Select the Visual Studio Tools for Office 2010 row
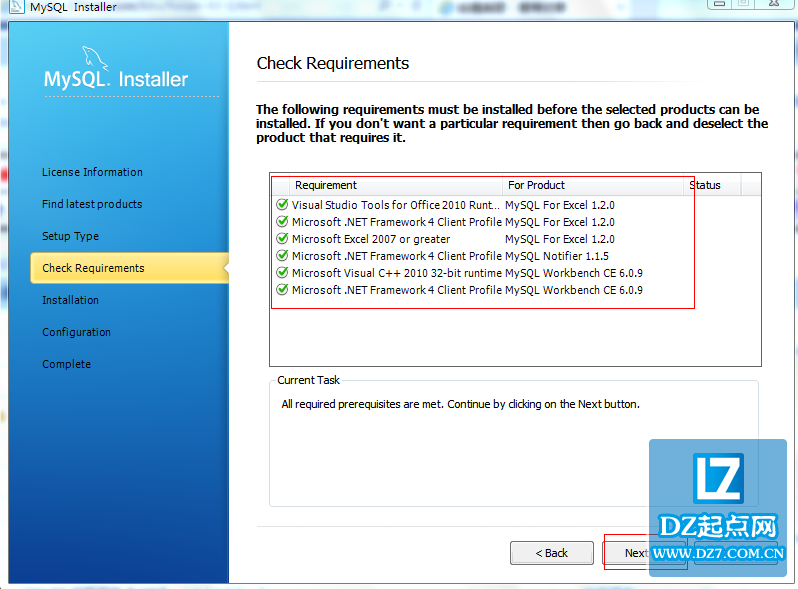This screenshot has height=589, width=798. (516, 205)
